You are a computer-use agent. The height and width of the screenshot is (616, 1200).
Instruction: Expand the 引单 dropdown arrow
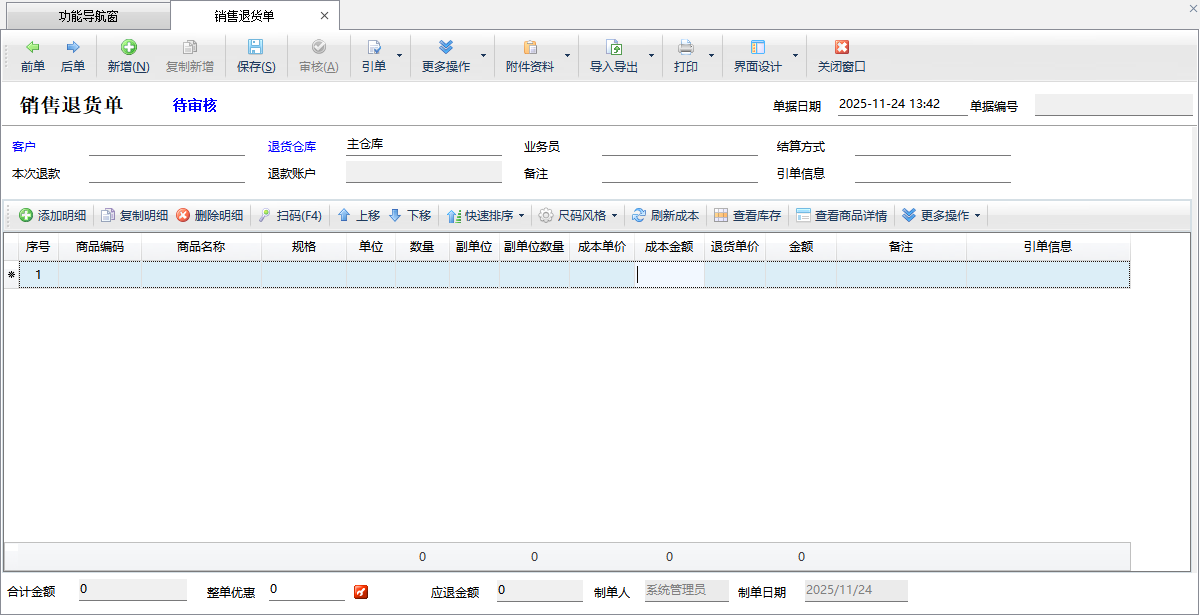(x=400, y=55)
